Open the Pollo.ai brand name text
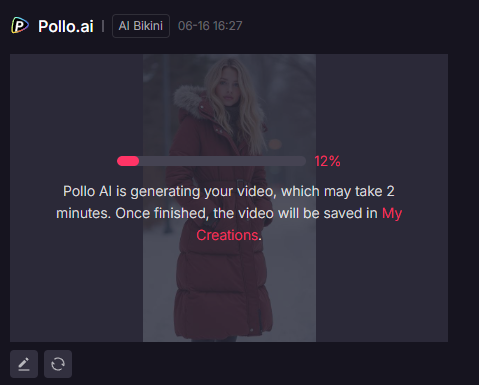 tap(66, 26)
